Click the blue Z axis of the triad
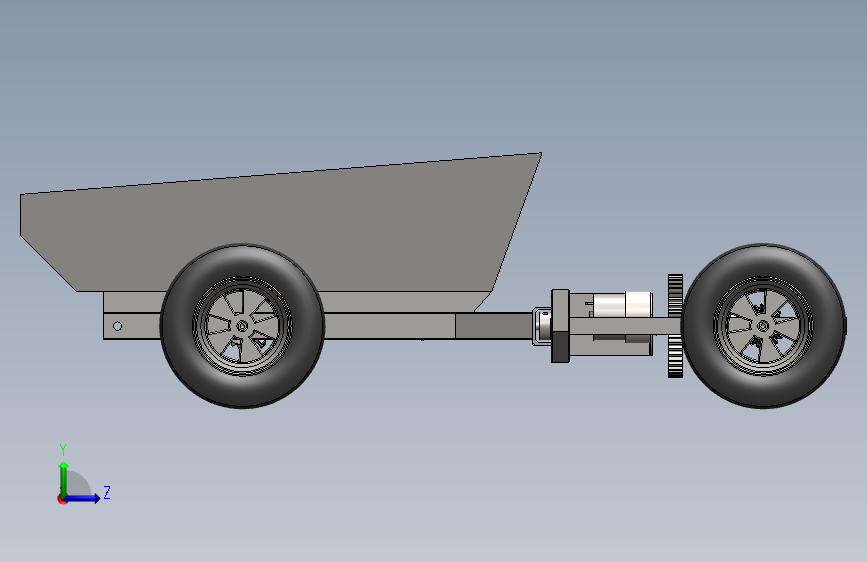867x562 pixels. (83, 498)
